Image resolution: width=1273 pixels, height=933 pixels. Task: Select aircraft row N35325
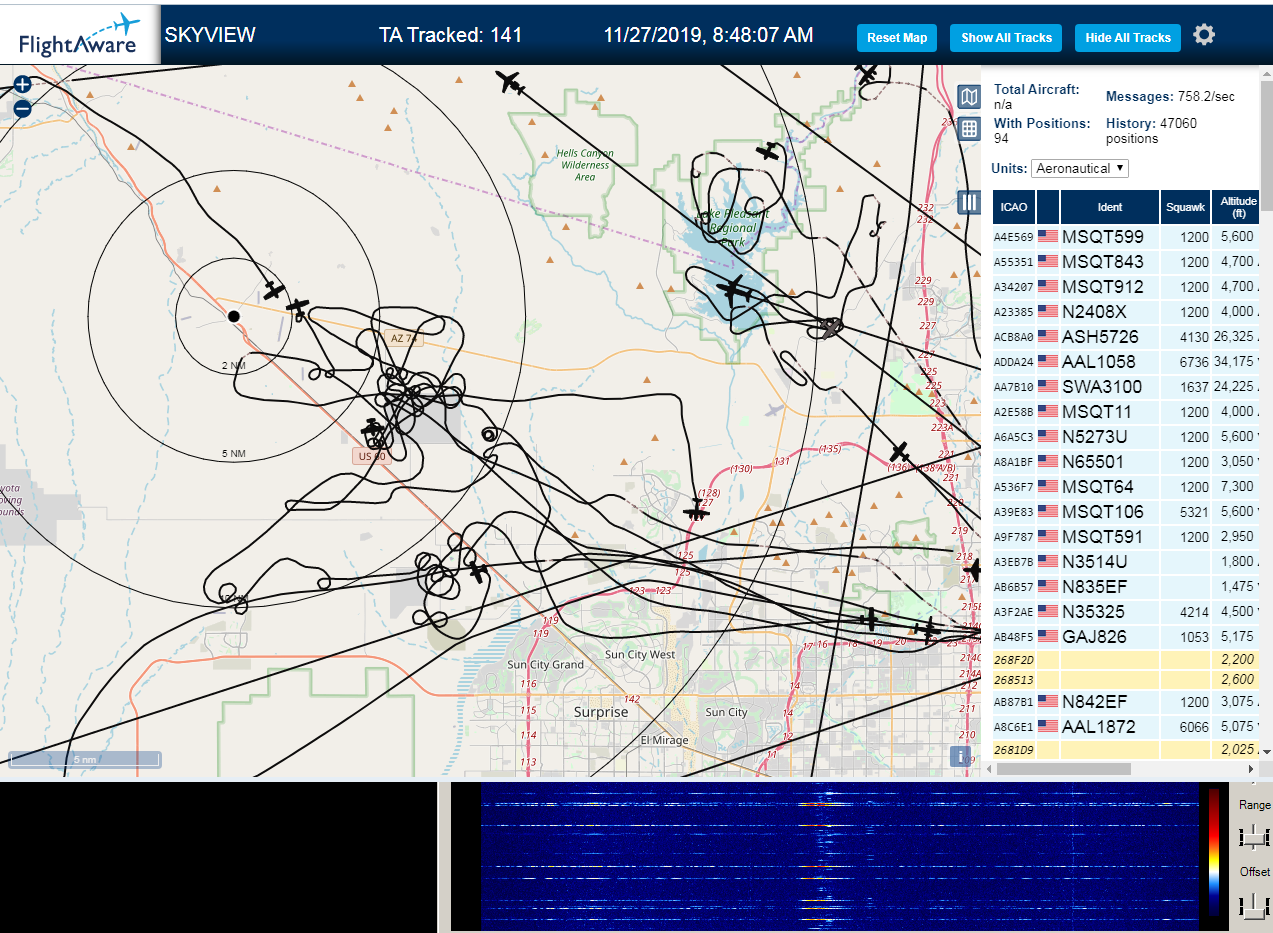coord(1126,612)
